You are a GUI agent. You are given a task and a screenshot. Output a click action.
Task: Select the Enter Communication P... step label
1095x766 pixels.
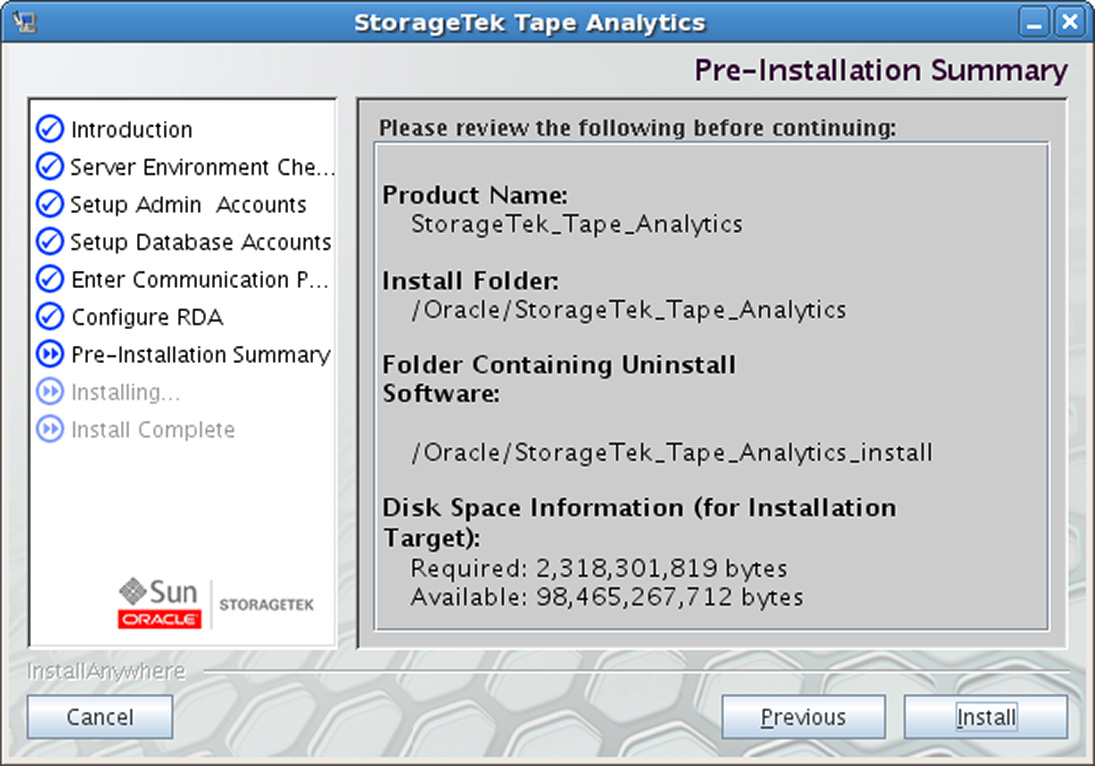(200, 279)
